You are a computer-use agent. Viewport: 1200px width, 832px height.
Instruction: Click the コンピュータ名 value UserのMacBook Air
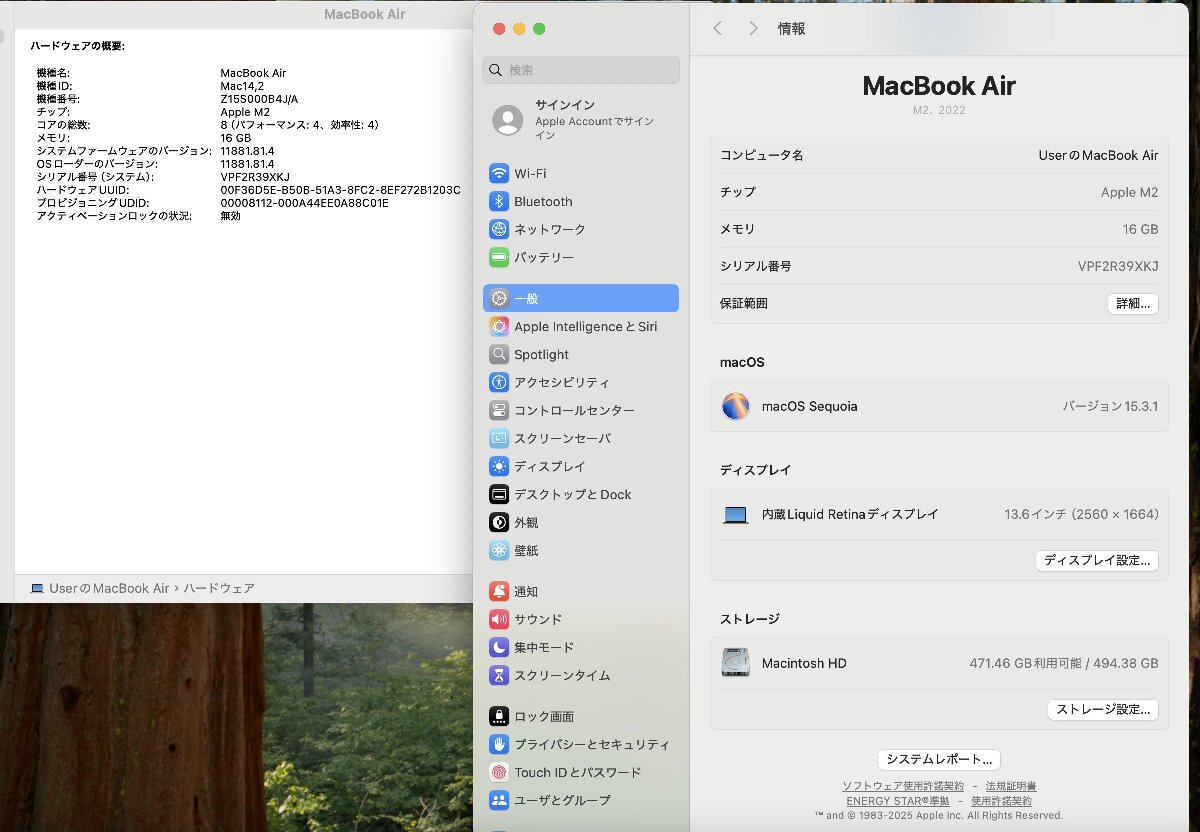tap(1098, 155)
